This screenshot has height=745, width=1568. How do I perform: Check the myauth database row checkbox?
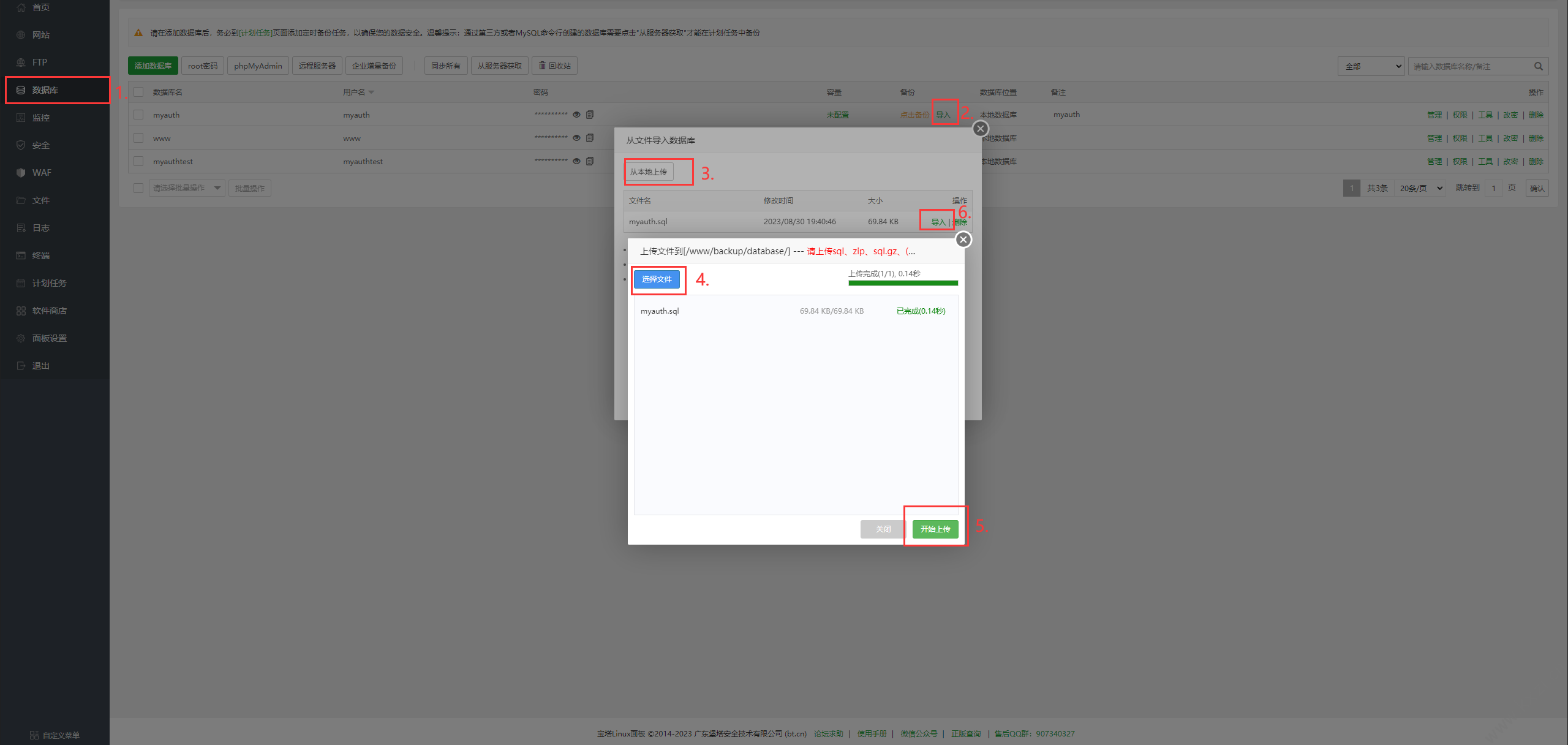click(x=138, y=115)
